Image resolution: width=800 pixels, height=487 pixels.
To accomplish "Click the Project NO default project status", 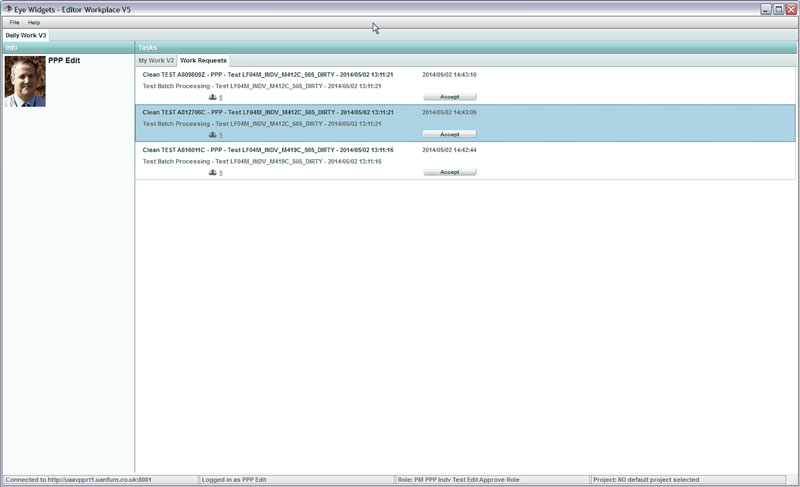I will click(688, 479).
